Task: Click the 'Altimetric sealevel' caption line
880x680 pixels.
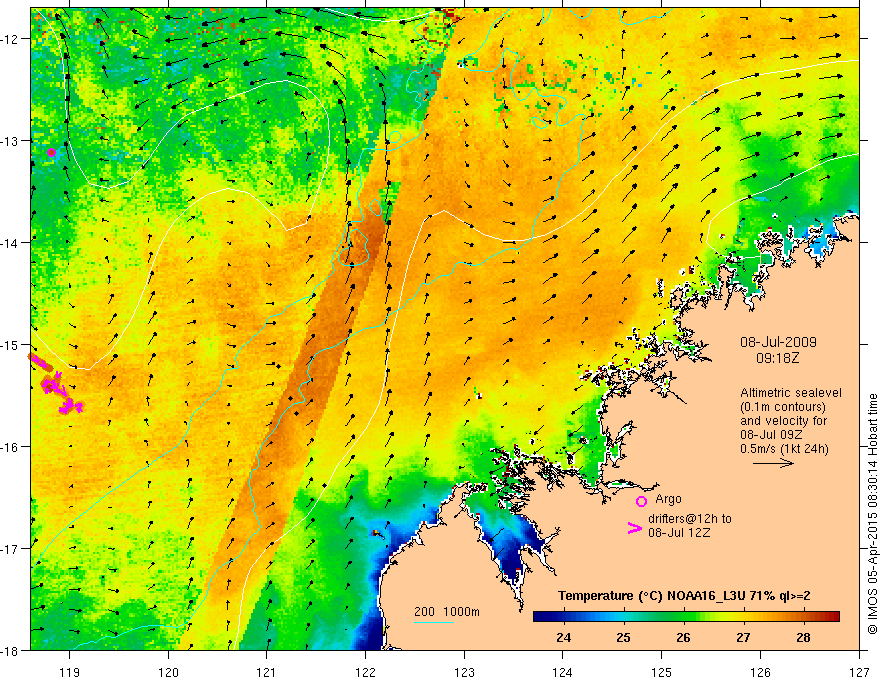Action: pos(791,393)
